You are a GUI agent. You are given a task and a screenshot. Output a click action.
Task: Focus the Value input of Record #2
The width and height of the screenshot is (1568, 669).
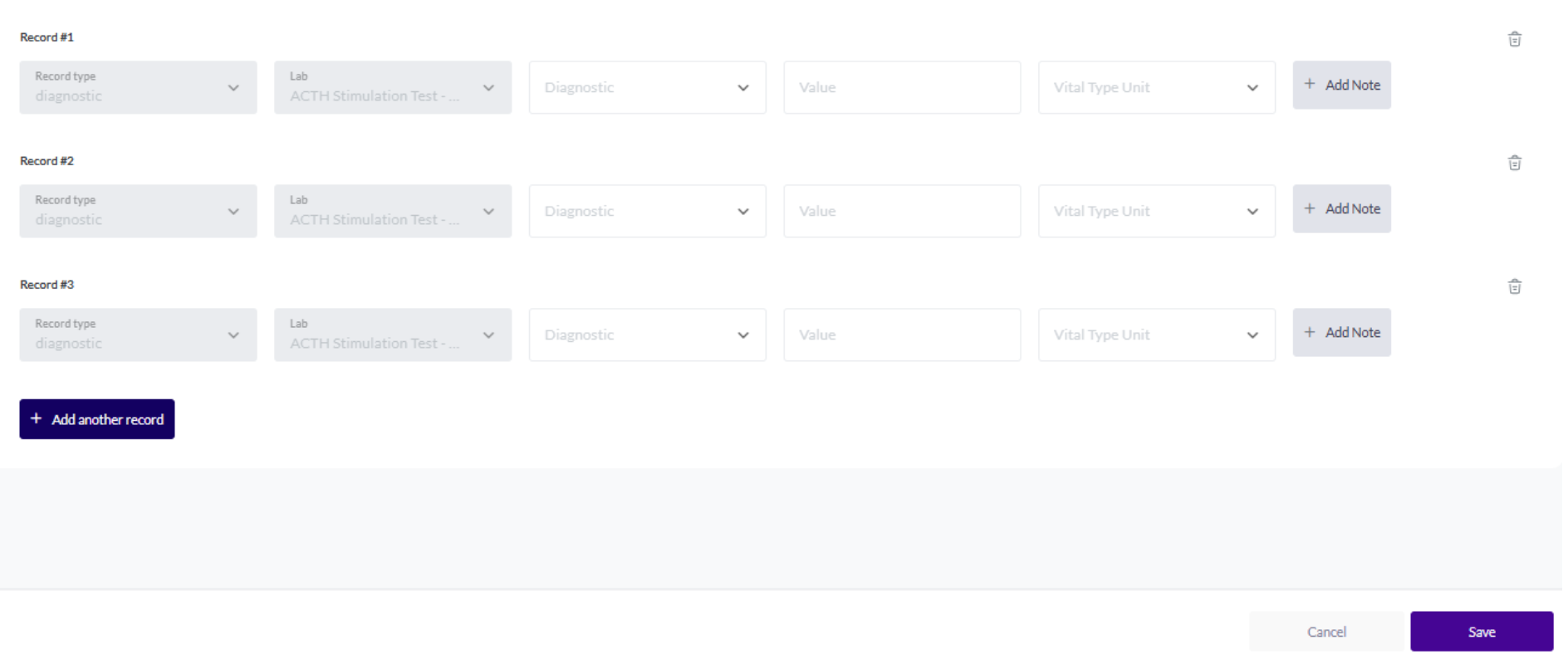tap(902, 211)
